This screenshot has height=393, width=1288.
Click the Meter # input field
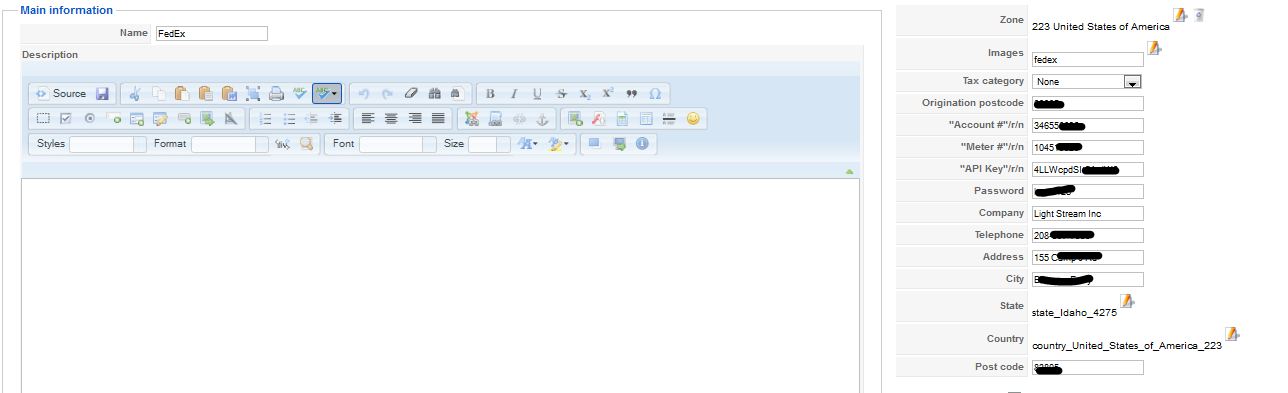pyautogui.click(x=1088, y=147)
